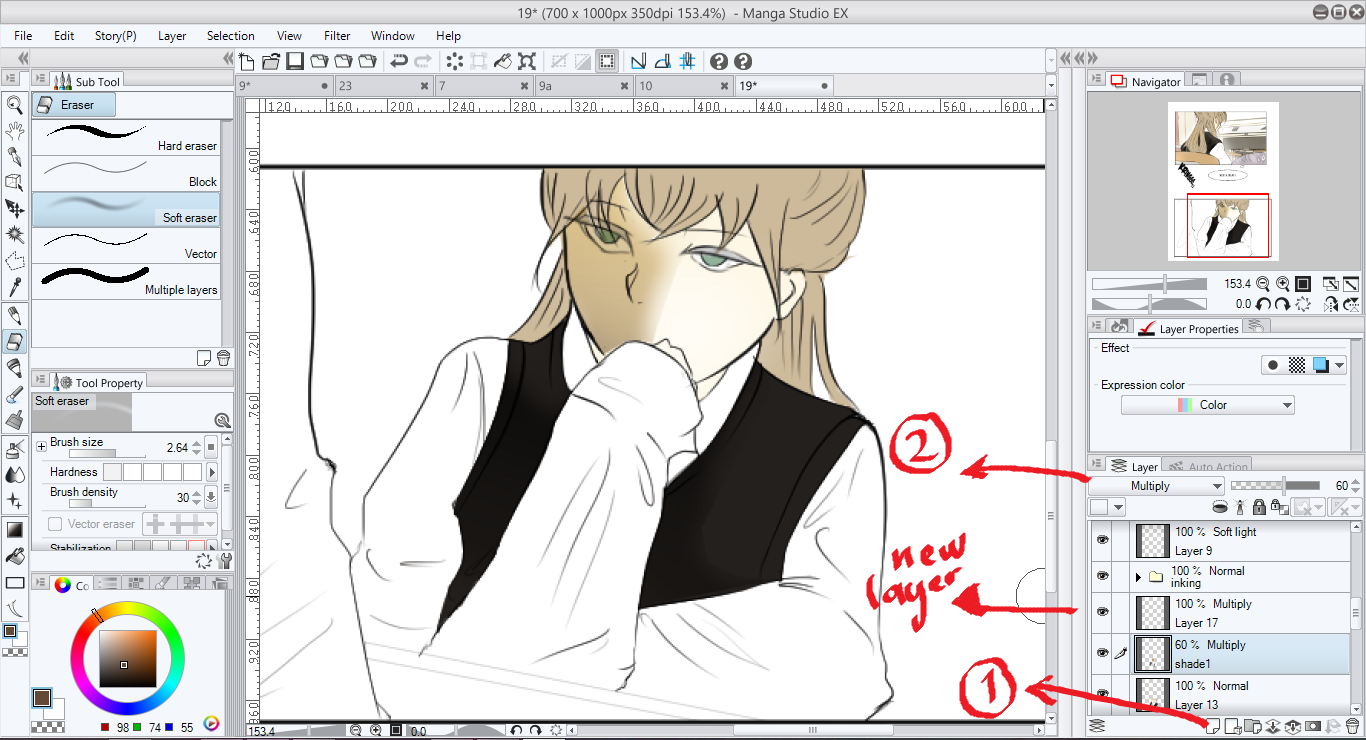Toggle visibility of Layer 17

click(1102, 612)
